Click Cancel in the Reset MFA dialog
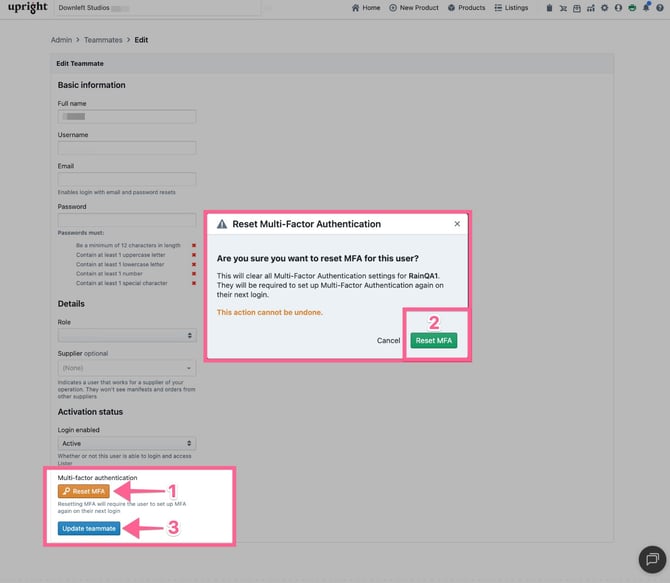 (388, 341)
